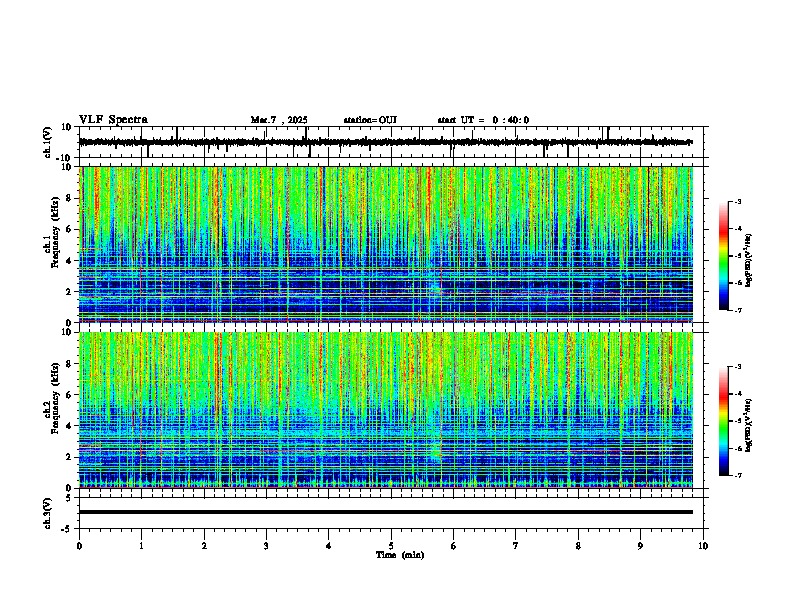The height and width of the screenshot is (612, 792).
Task: Click time axis tick label 3
Action: click(x=266, y=546)
